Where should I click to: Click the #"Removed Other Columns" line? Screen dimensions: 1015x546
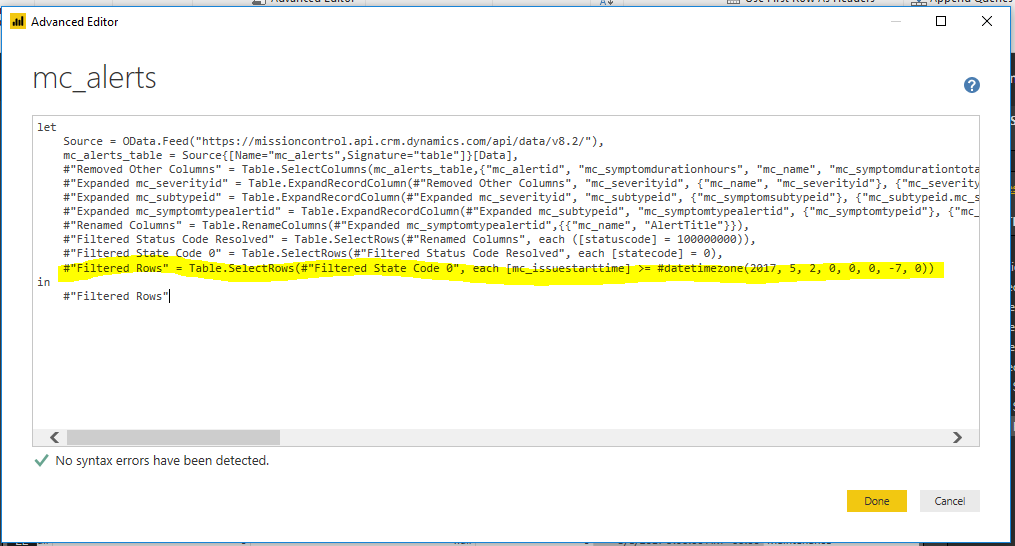click(520, 170)
